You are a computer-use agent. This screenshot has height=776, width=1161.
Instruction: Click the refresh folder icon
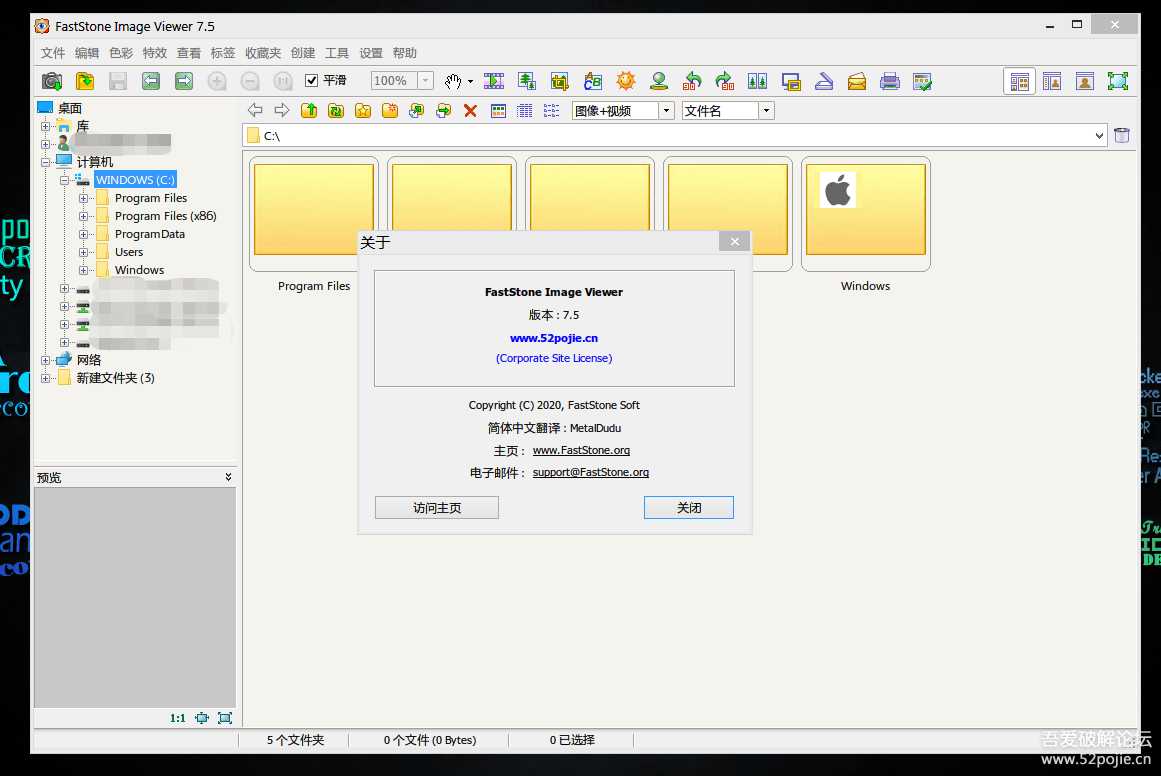pyautogui.click(x=336, y=111)
